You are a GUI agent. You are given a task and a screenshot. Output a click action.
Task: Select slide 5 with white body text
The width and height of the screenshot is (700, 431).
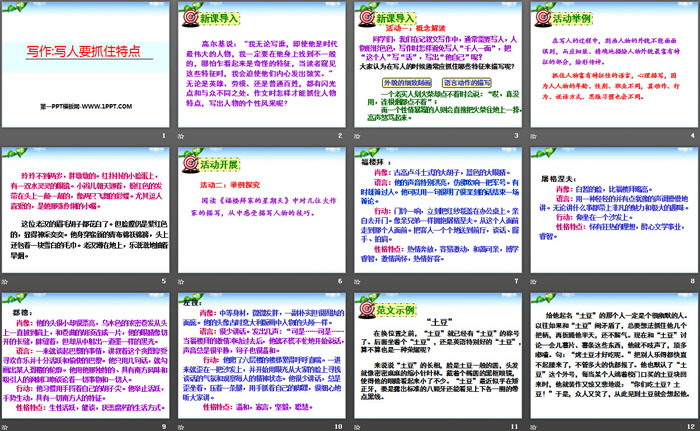87,208
